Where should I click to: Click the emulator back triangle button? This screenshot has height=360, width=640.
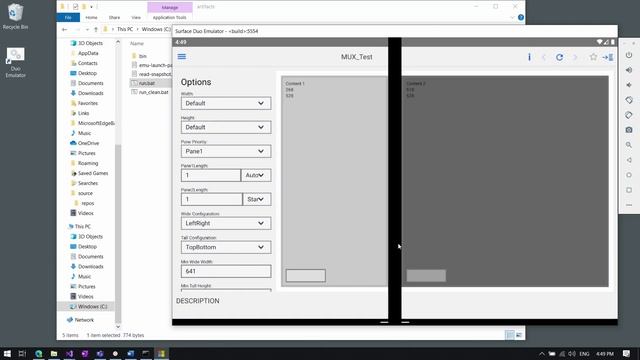point(629,160)
